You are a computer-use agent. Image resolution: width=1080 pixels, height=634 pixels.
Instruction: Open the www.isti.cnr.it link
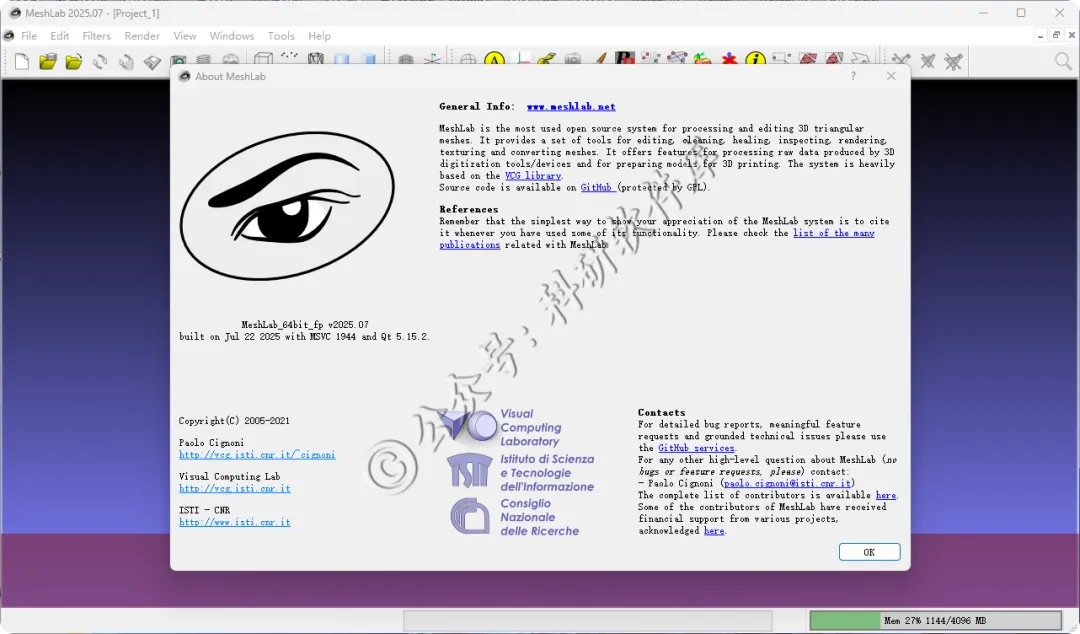click(234, 522)
